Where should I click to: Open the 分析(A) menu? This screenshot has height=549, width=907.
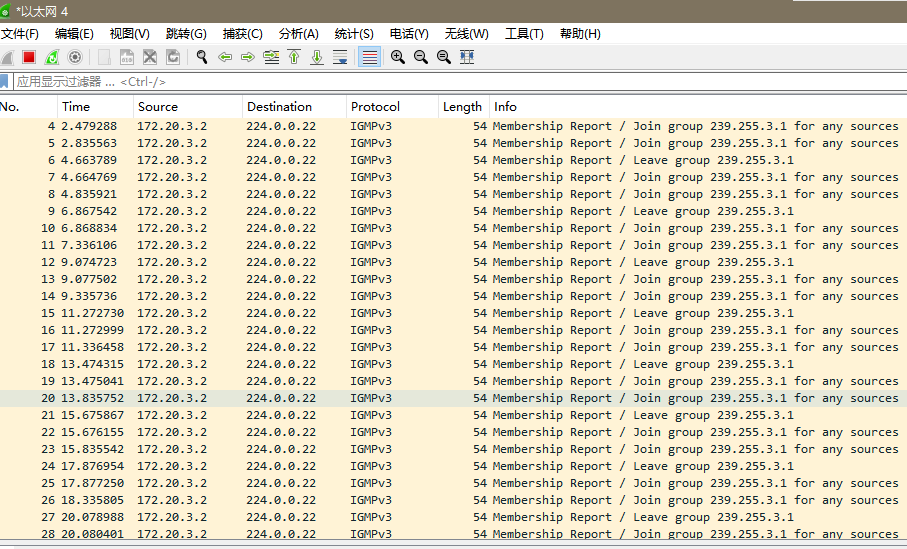coord(298,34)
